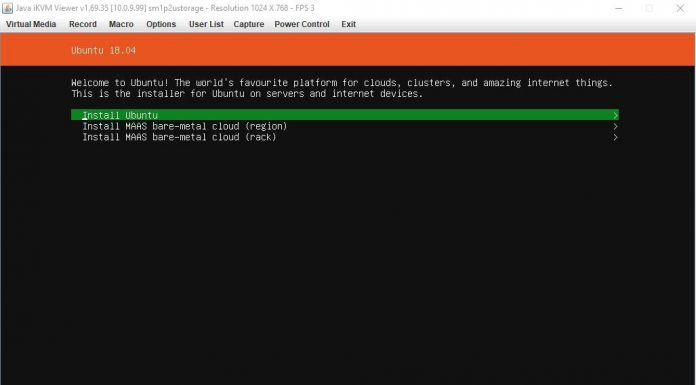Select Install MAAS bare-metal cloud (rack)
The height and width of the screenshot is (385, 696).
pos(345,137)
